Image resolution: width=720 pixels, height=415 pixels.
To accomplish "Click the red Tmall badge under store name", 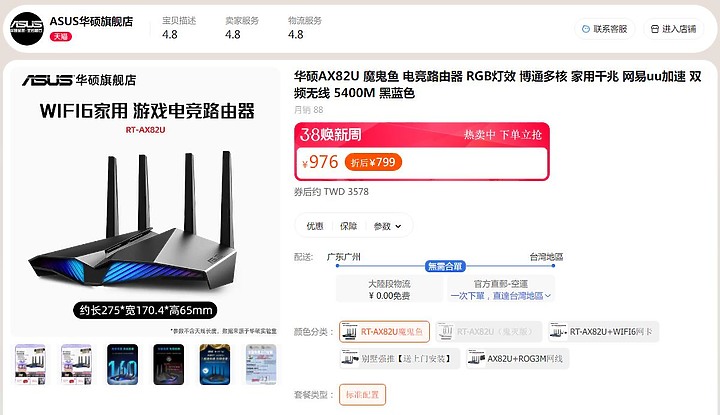I will 61,36.
